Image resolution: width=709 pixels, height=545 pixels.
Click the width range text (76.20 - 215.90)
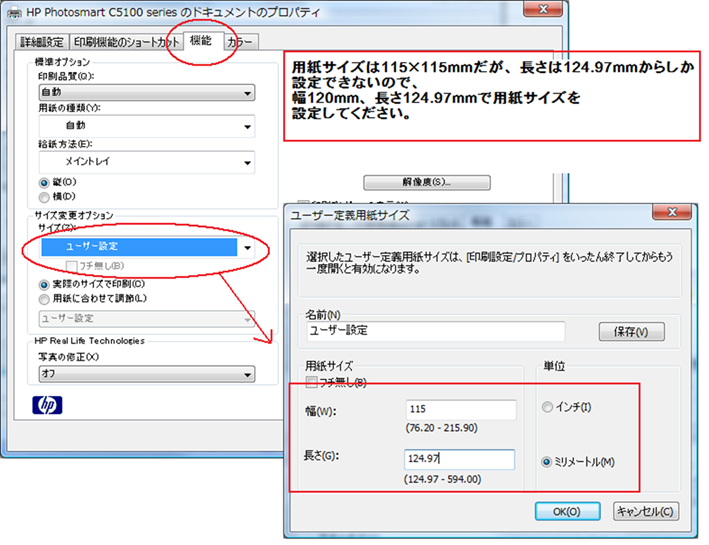pyautogui.click(x=442, y=428)
